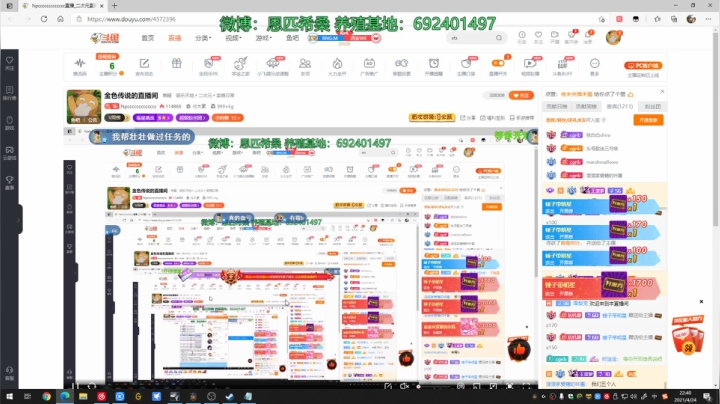720x404 pixels.
Task: Click the orange 开通贵族 button
Action: click(x=648, y=120)
